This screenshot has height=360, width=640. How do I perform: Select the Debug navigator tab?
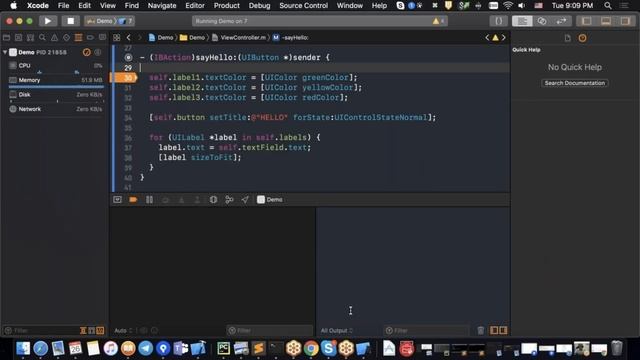(78, 38)
